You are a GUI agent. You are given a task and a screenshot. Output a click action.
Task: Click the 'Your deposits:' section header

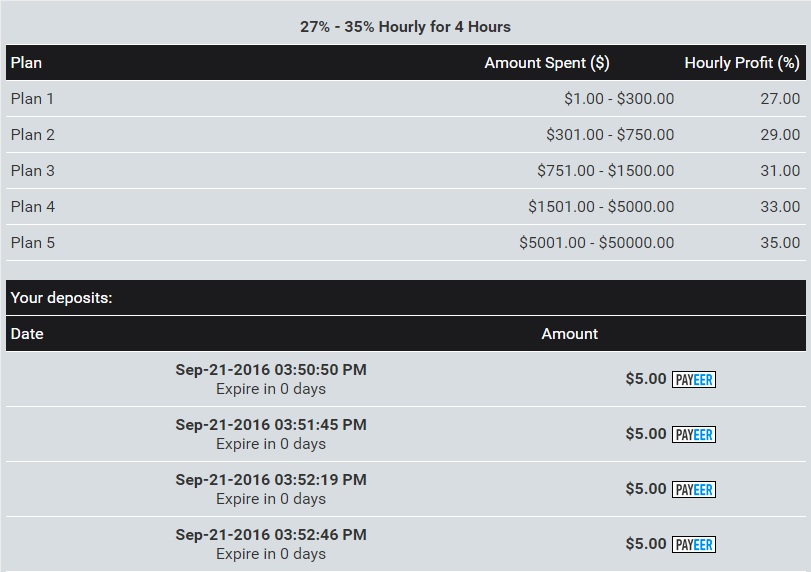[62, 298]
